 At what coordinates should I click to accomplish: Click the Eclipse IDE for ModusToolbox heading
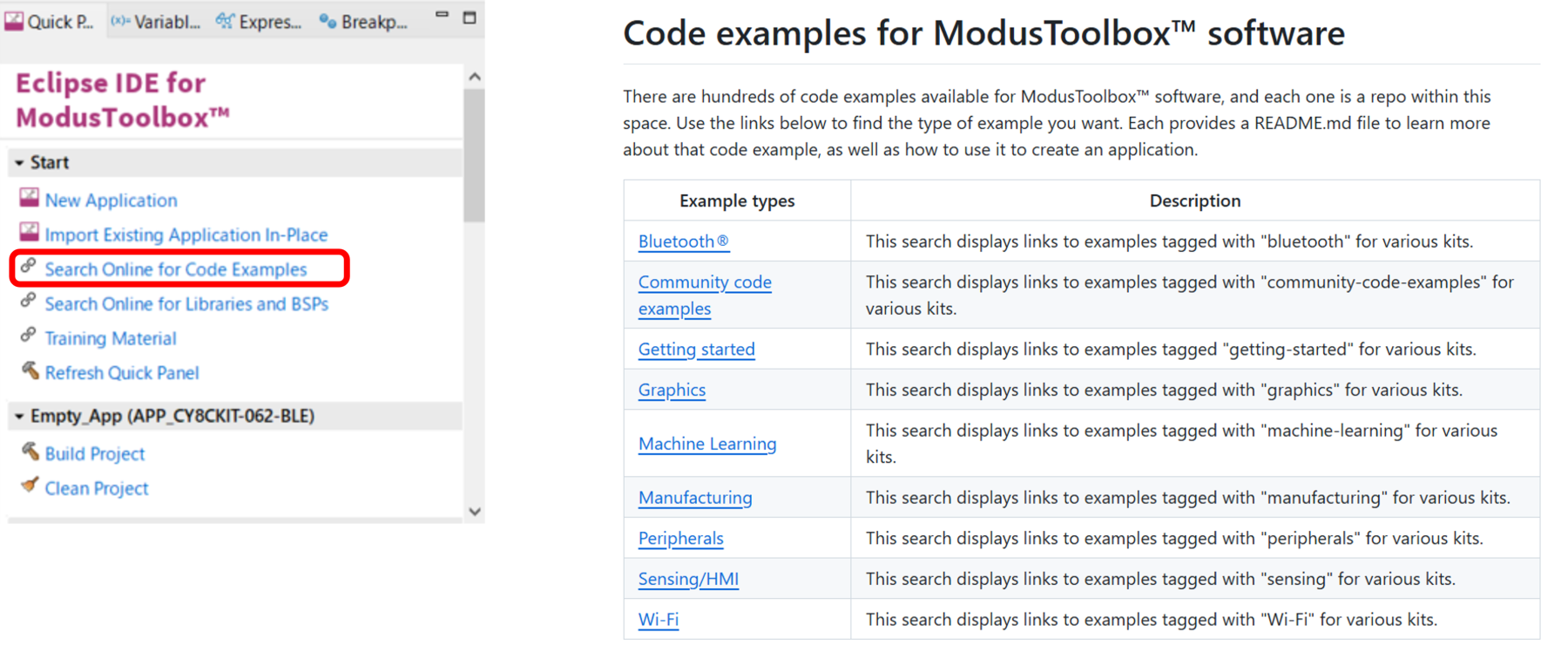click(x=123, y=100)
